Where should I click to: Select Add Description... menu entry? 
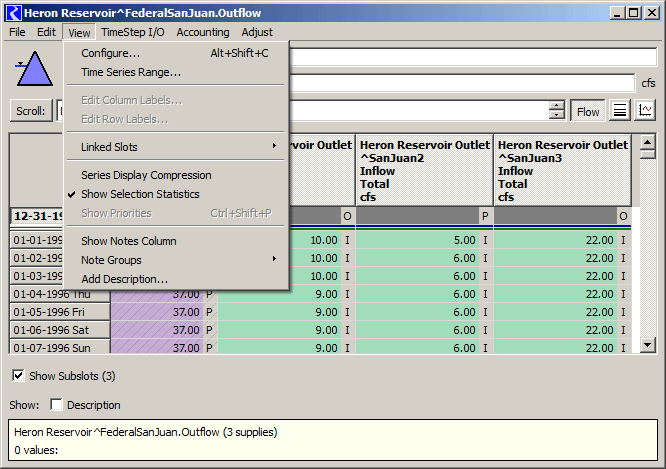point(176,279)
